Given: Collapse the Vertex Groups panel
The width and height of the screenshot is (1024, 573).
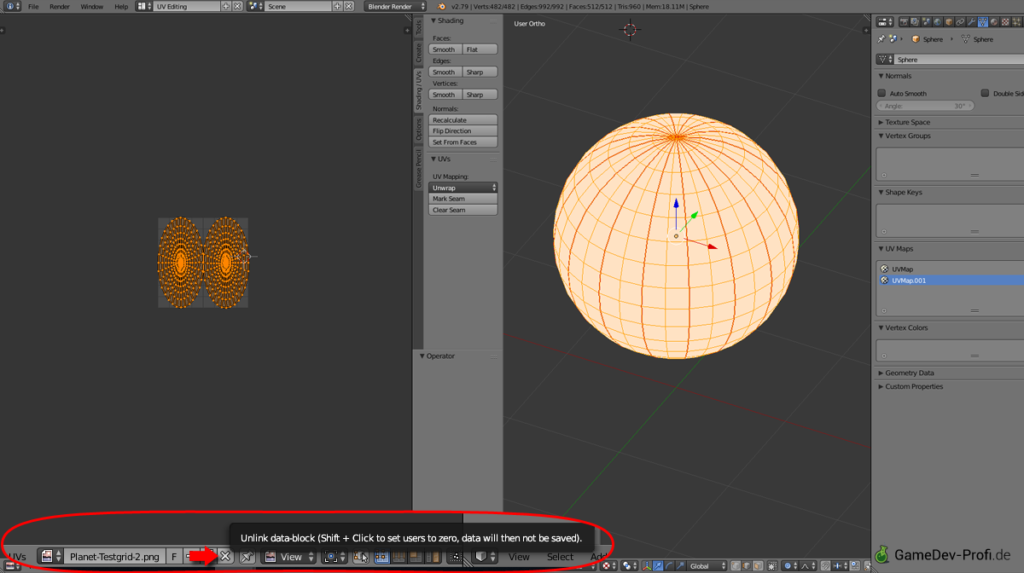Looking at the screenshot, I should coord(904,136).
